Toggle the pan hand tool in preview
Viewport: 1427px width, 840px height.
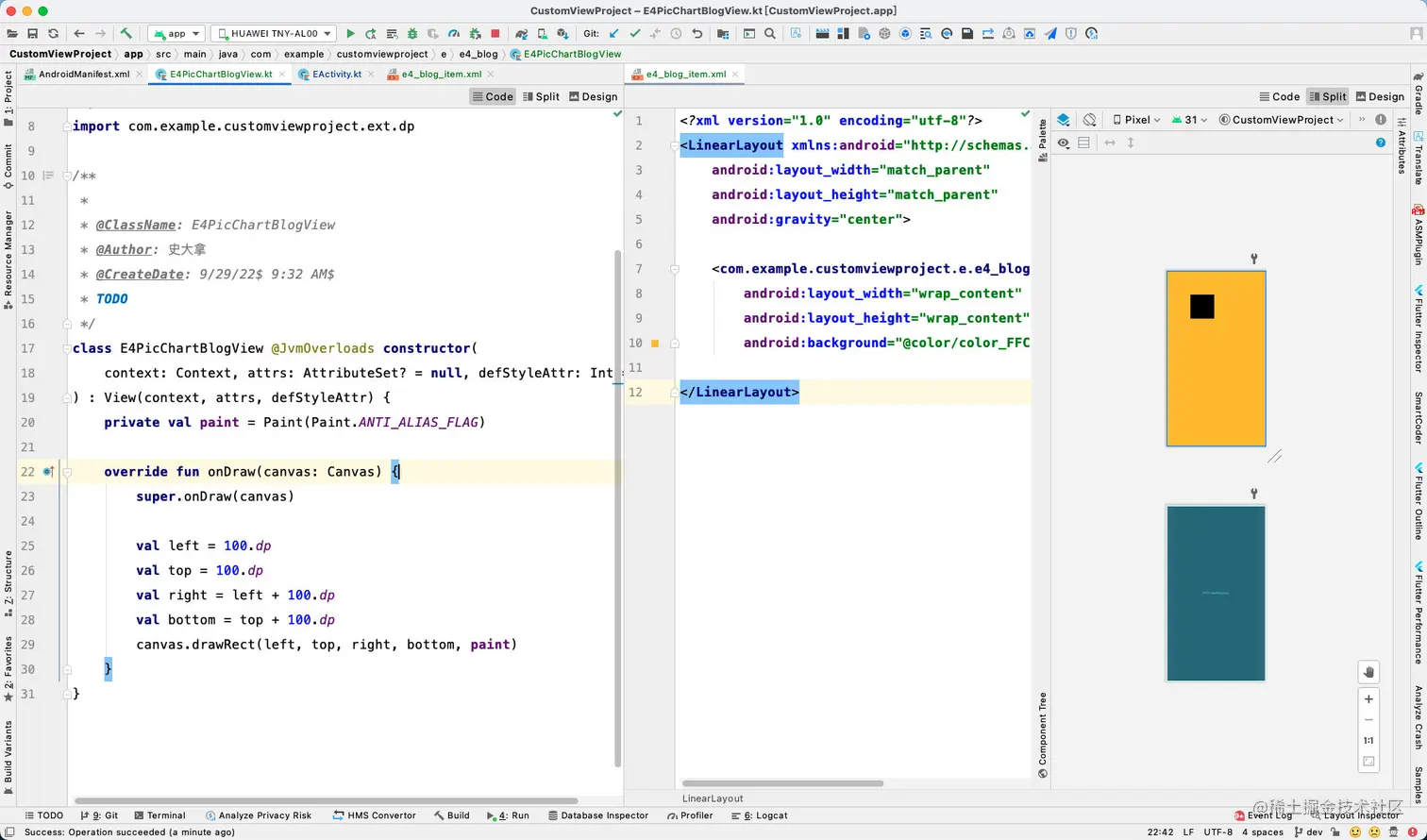(x=1368, y=672)
